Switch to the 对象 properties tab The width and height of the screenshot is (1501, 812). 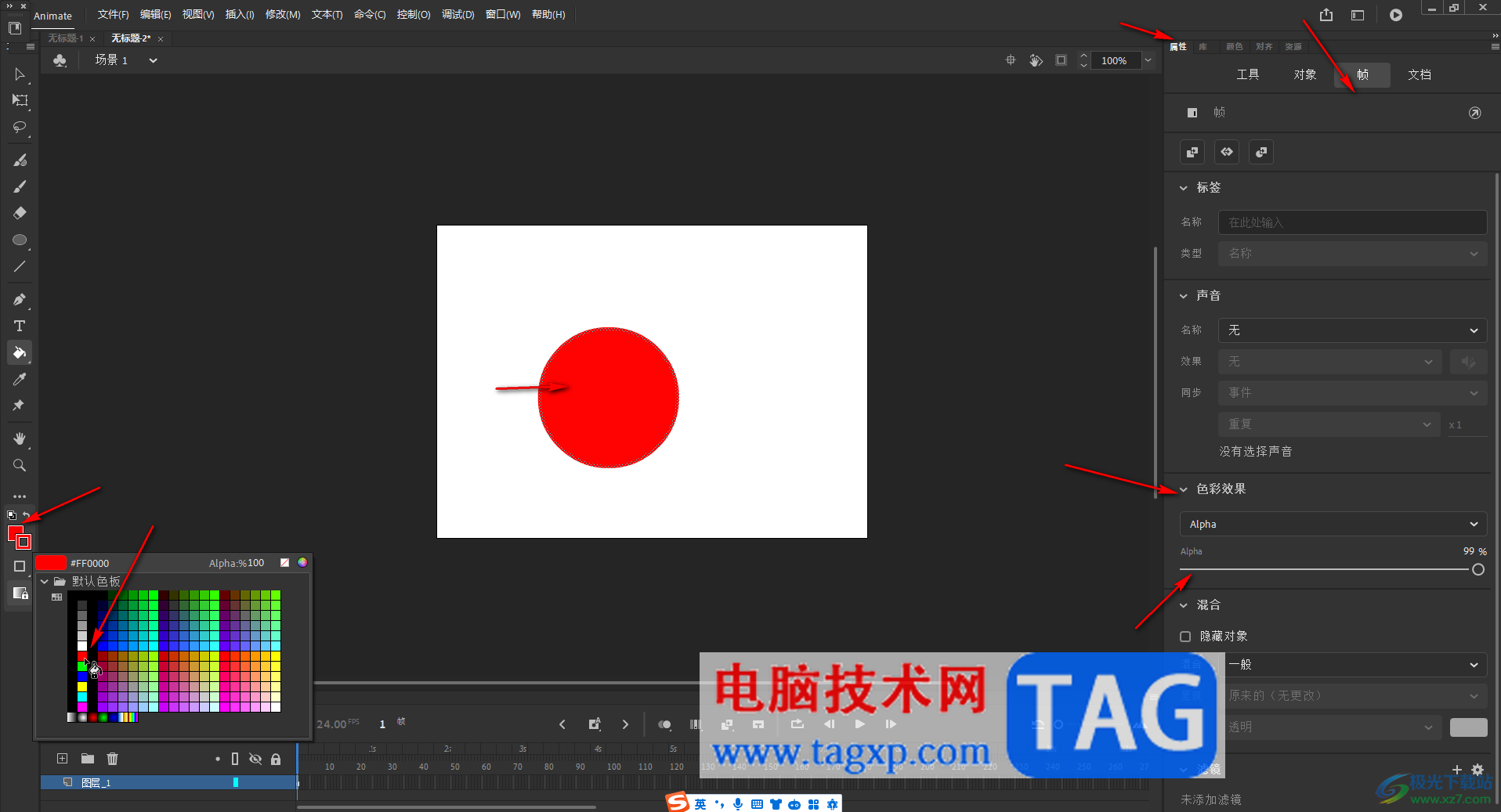[1305, 75]
